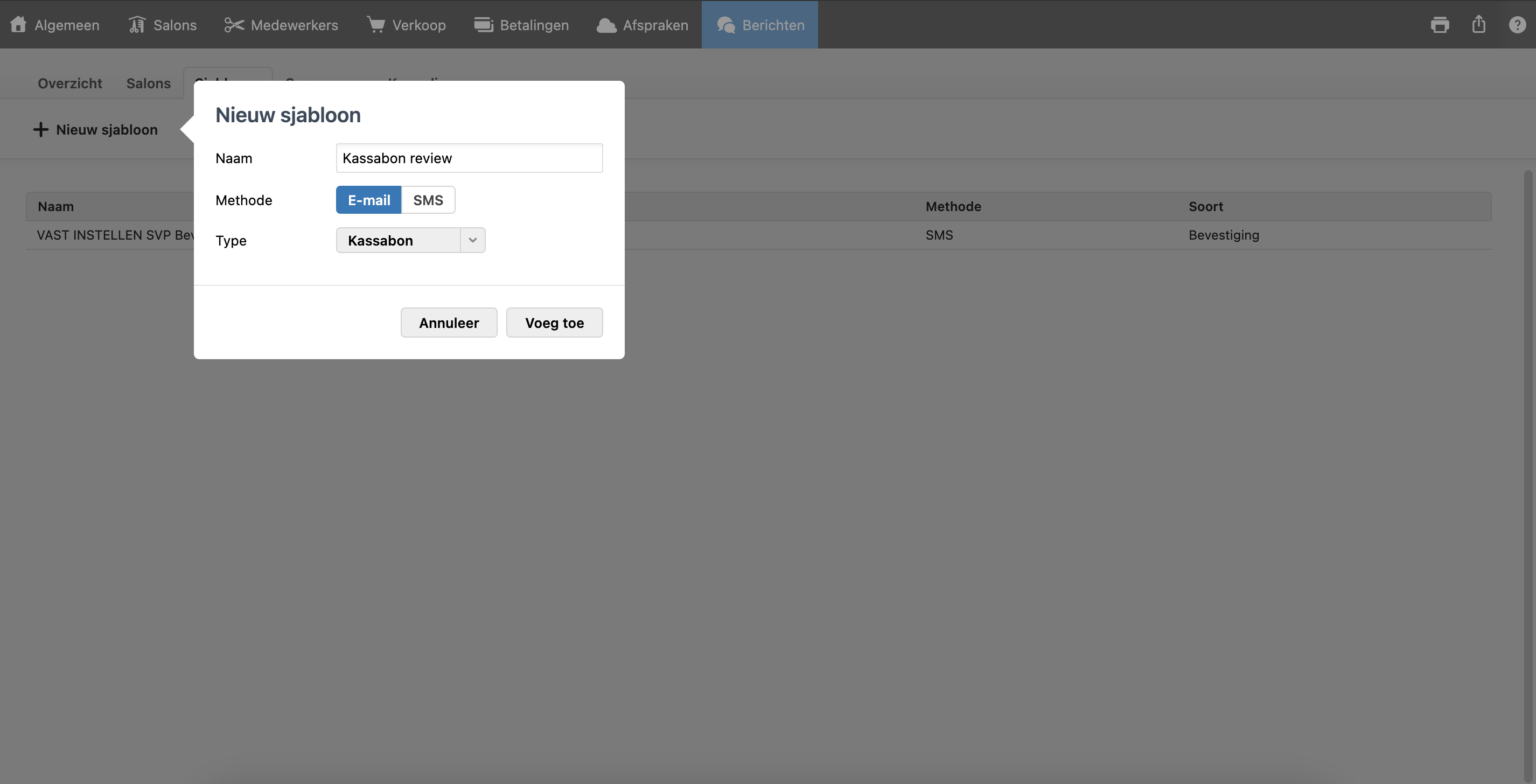Select E-mail as the method
The height and width of the screenshot is (784, 1536).
pos(368,200)
